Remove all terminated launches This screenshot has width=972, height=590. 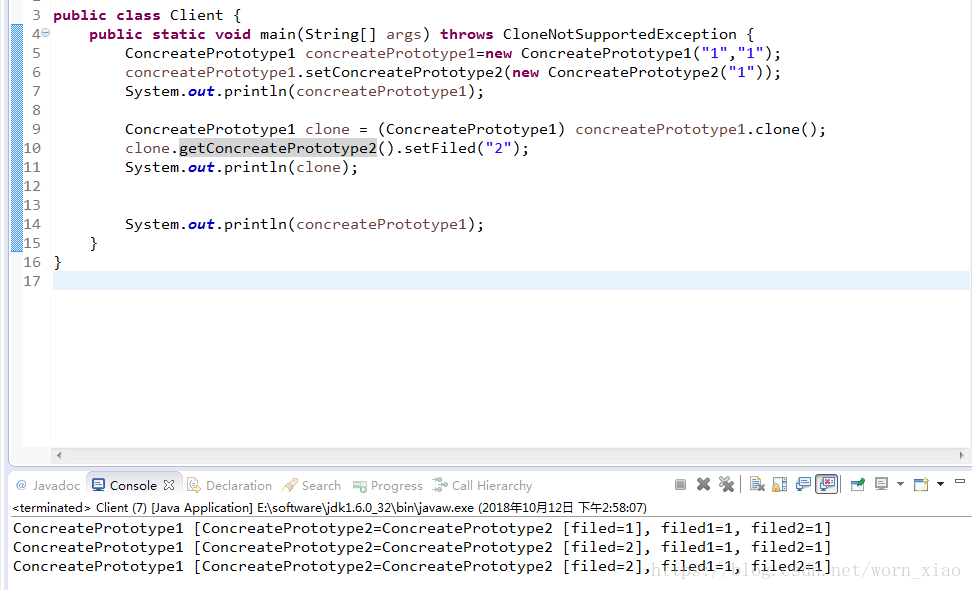click(x=726, y=485)
